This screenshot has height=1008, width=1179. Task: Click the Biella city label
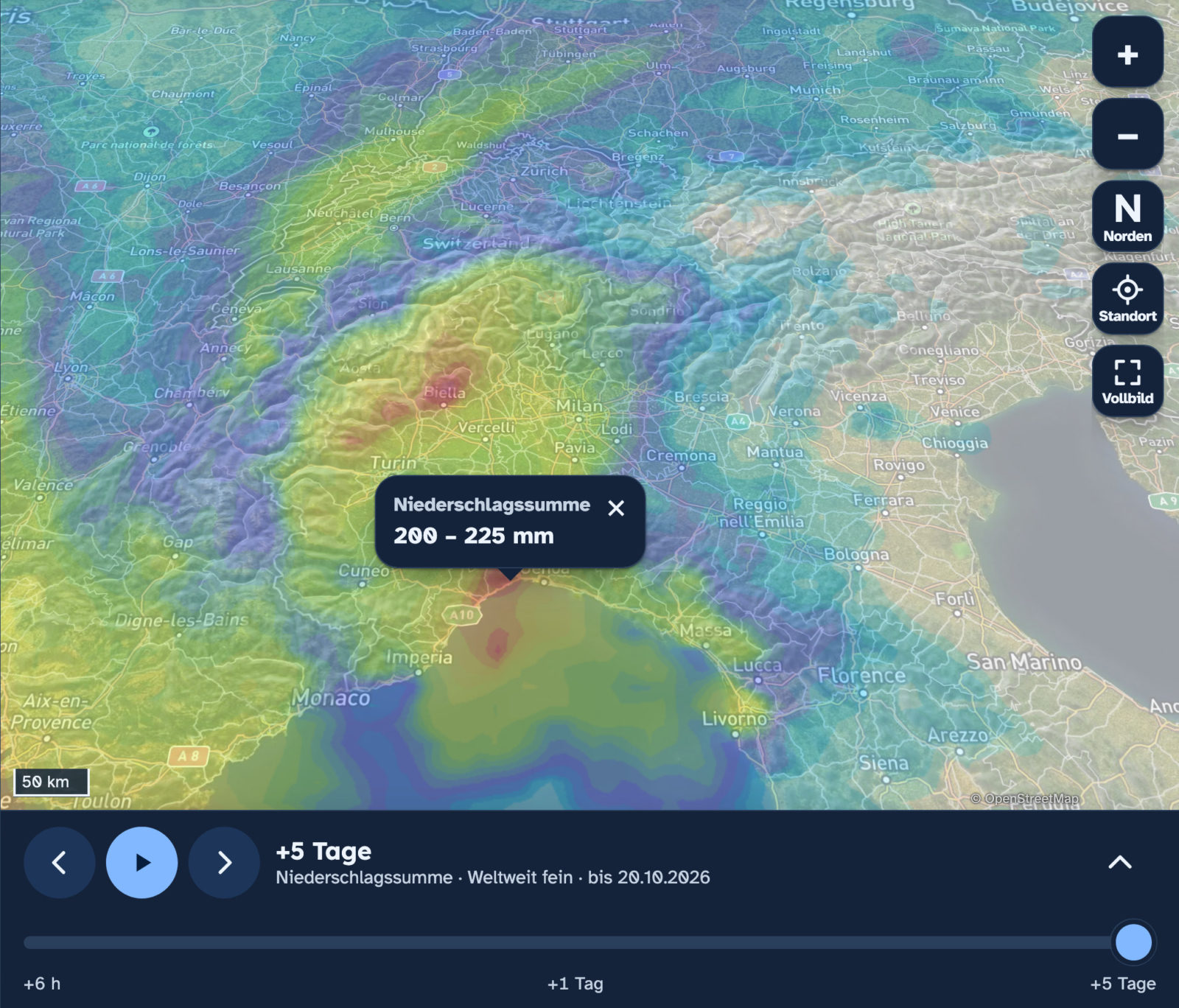pos(444,393)
